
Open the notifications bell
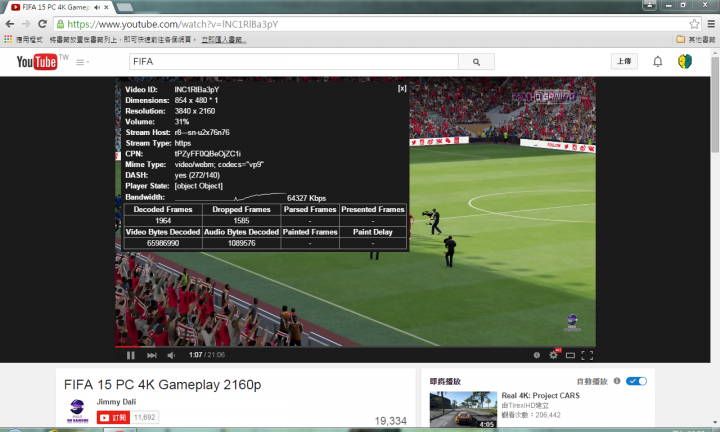pos(658,62)
